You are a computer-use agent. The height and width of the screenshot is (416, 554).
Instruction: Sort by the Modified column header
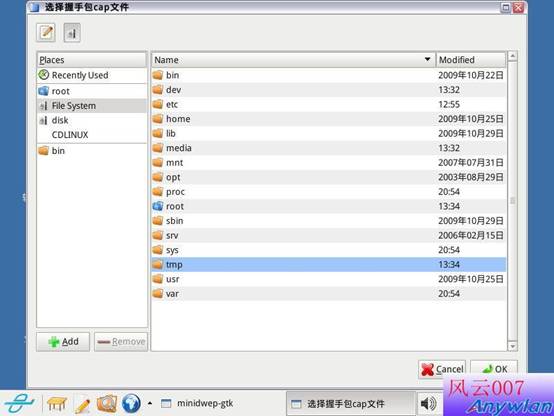pyautogui.click(x=471, y=60)
